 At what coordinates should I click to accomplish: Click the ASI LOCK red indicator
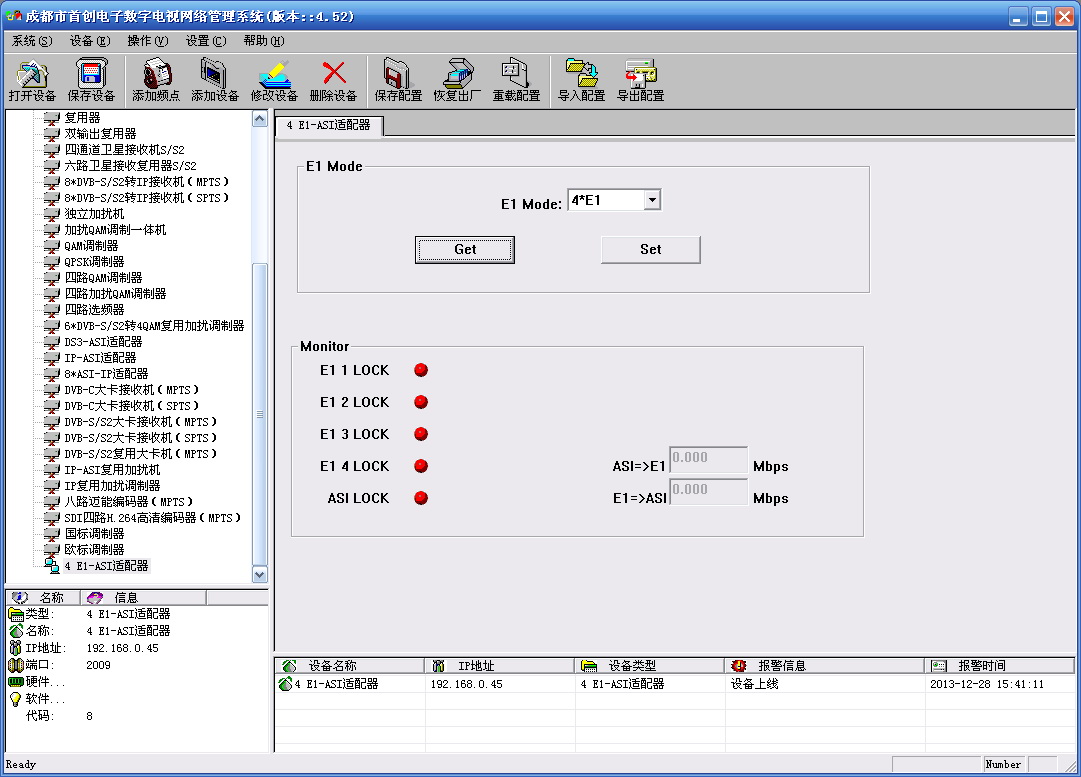pyautogui.click(x=421, y=498)
